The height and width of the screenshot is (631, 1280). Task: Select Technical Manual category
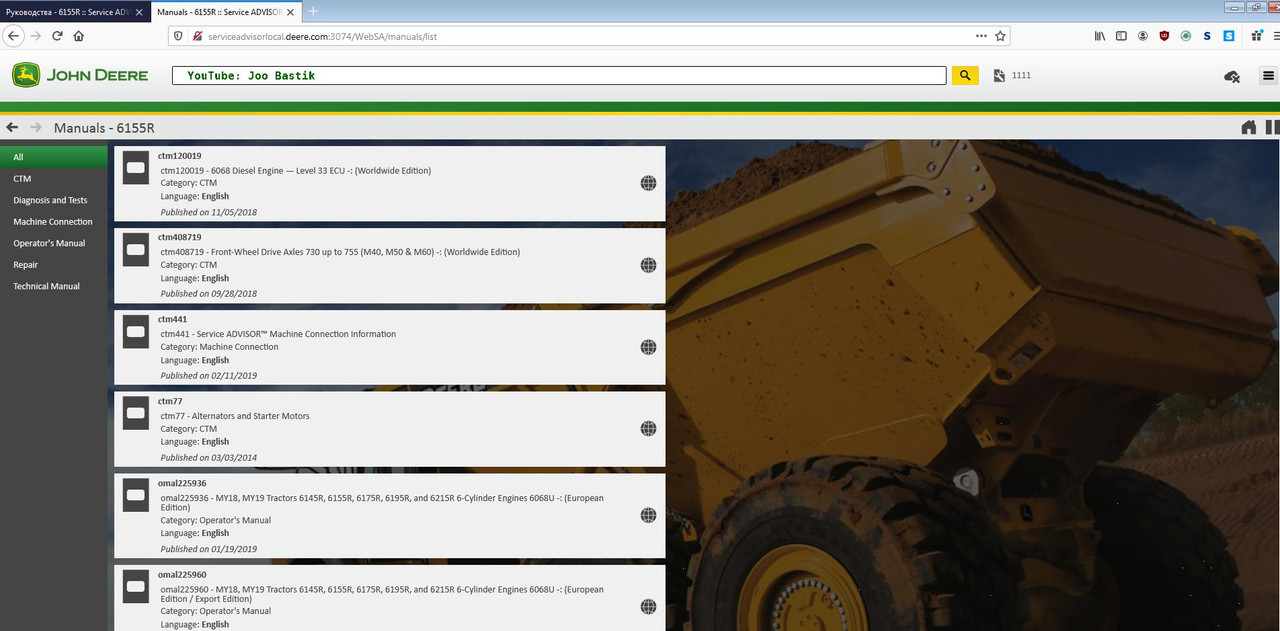[x=54, y=286]
